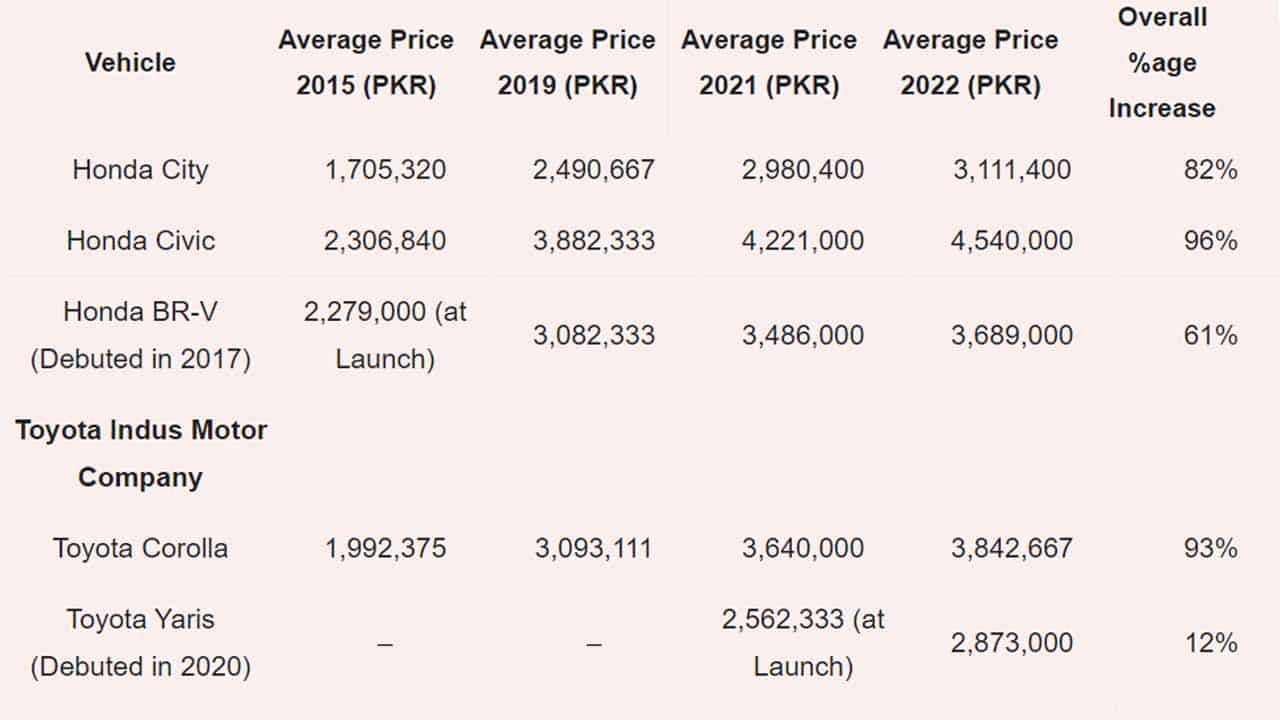This screenshot has width=1280, height=720.
Task: Click the Toyota Indus Motor Company heading
Action: (x=141, y=453)
